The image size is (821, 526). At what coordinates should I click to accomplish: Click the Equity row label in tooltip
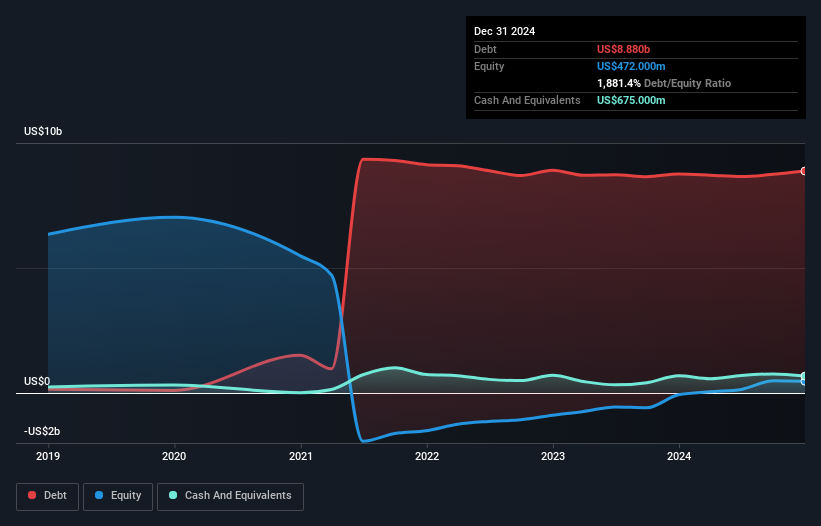tap(489, 66)
